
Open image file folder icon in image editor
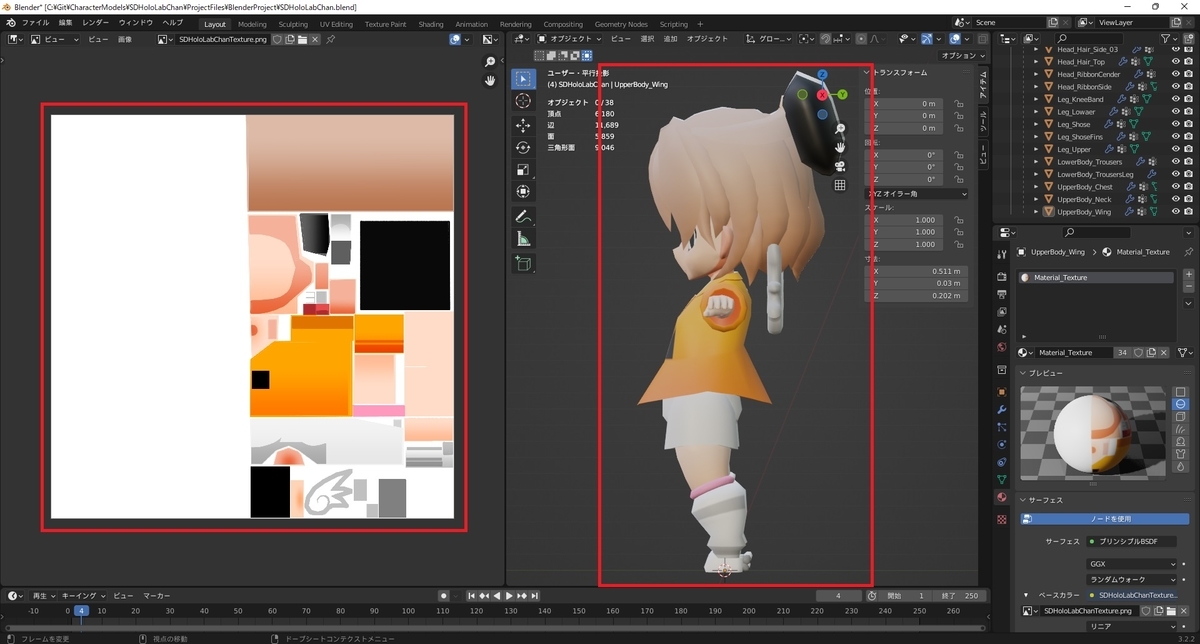point(301,40)
